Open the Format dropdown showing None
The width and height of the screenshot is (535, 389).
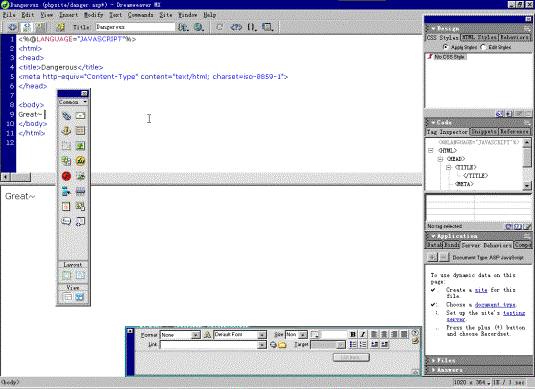click(x=196, y=335)
